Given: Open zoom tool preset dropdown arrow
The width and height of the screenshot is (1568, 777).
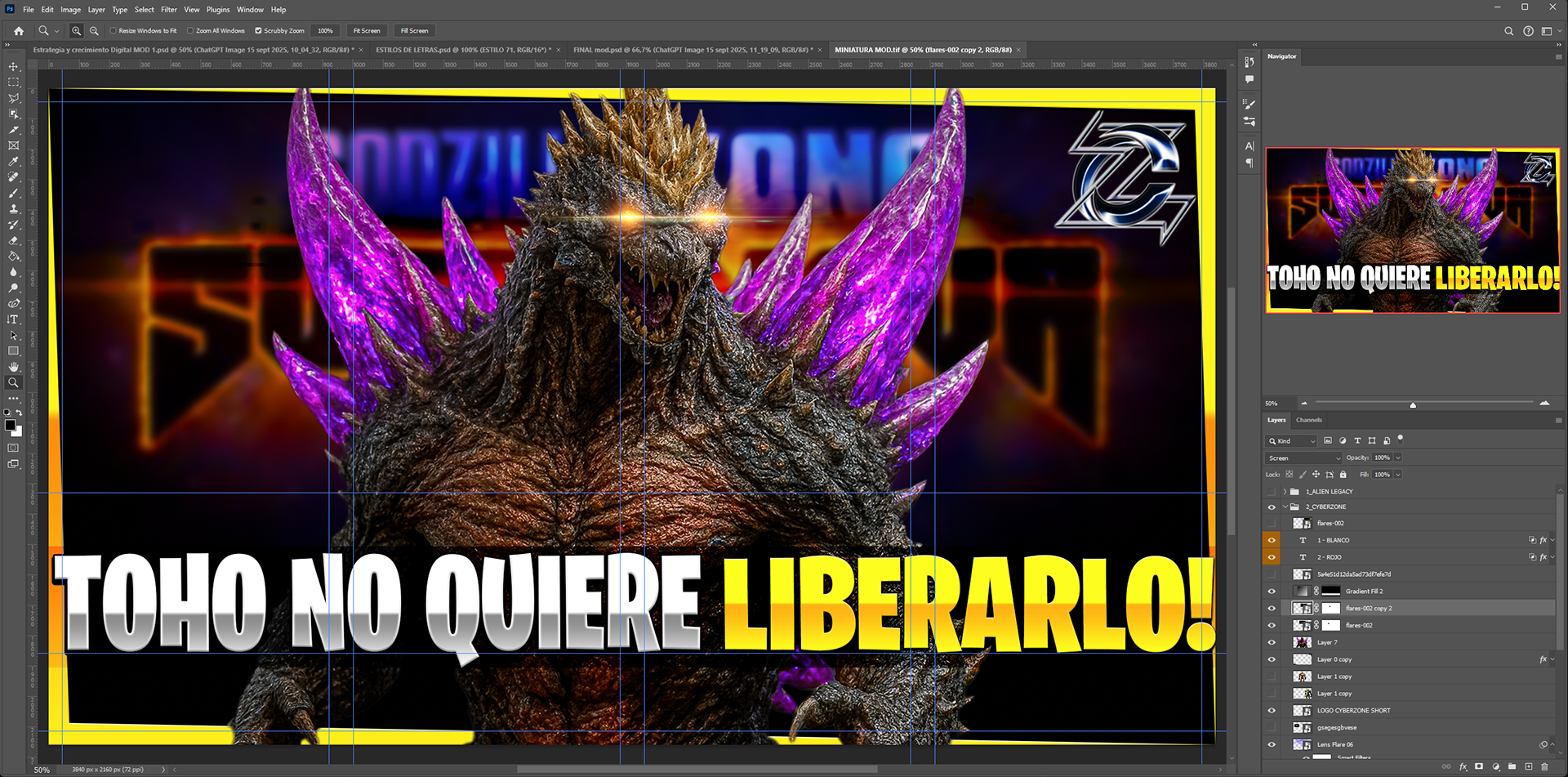Looking at the screenshot, I should [56, 31].
